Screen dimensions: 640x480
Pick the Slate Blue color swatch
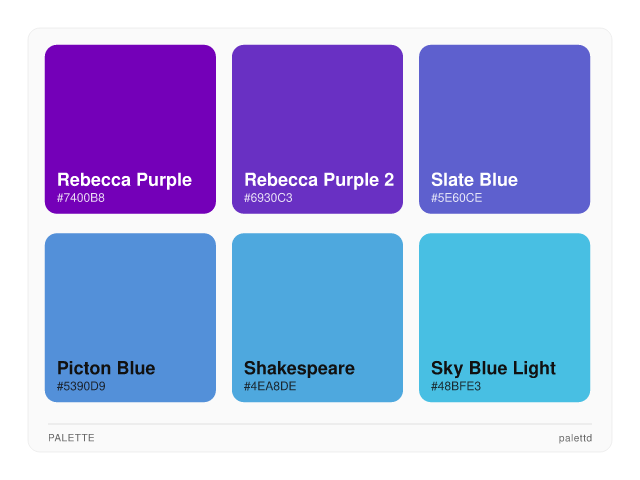pos(504,110)
